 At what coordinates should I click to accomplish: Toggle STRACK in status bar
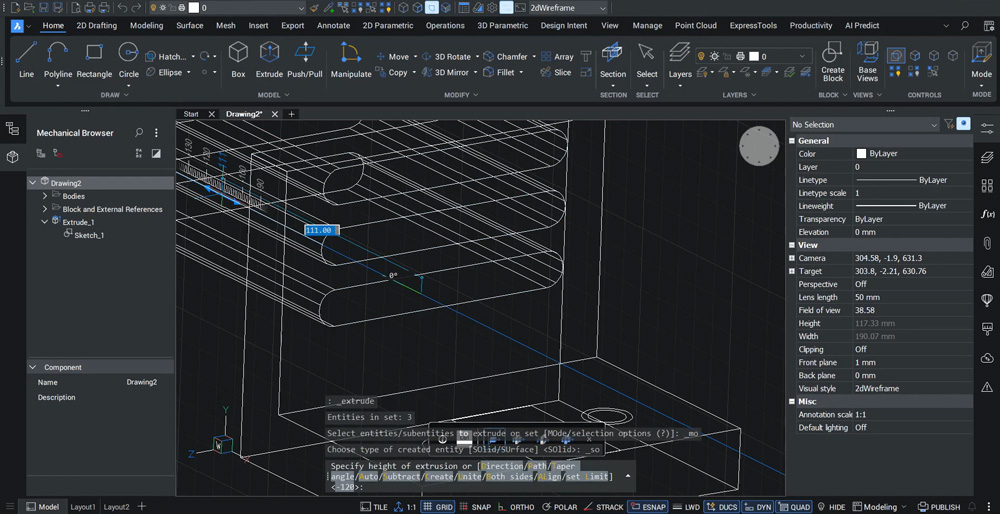pyautogui.click(x=603, y=507)
